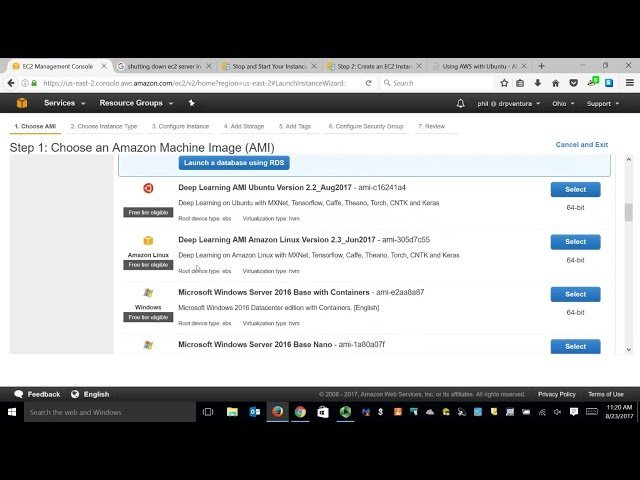Screen dimensions: 640x480
Task: Click 'Launch a database using RDS' button
Action: click(x=234, y=163)
